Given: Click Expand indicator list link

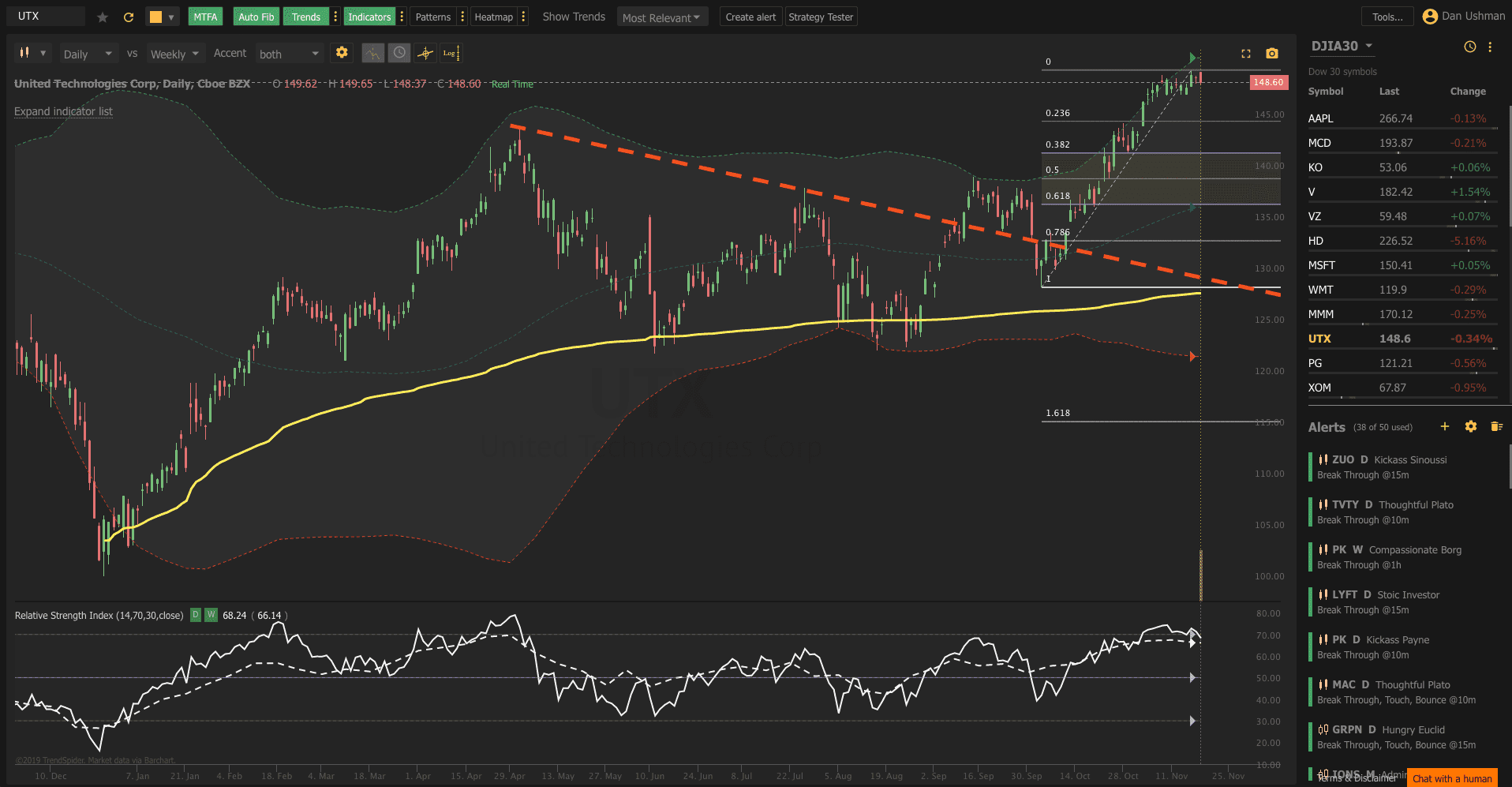Looking at the screenshot, I should (63, 111).
